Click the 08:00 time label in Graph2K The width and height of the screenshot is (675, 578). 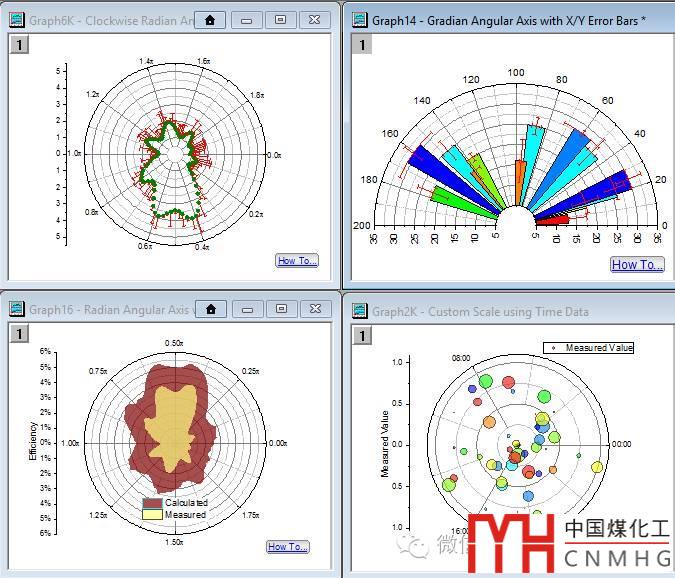coord(461,358)
